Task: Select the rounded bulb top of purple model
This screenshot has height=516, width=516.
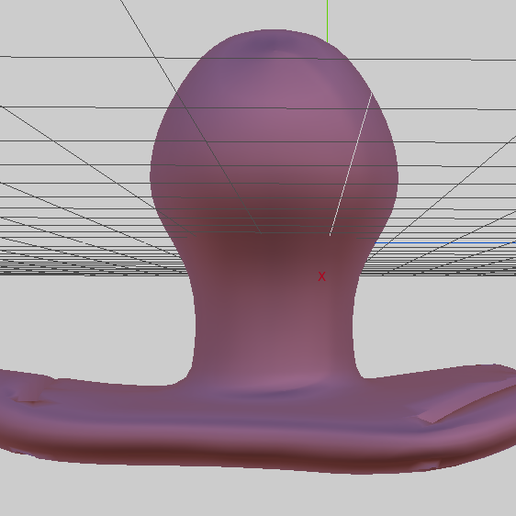Action: click(274, 133)
